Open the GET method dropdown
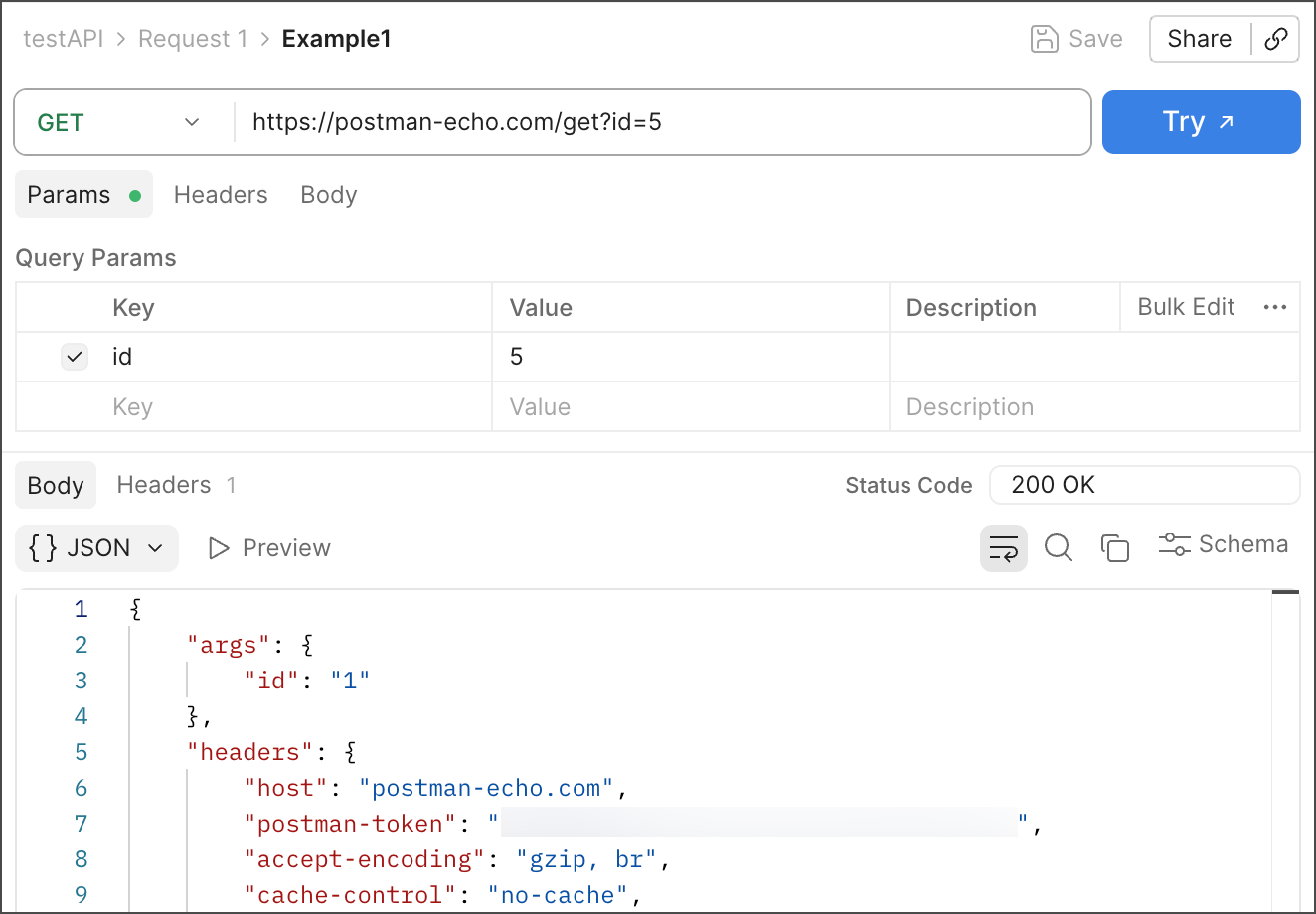Screen dimensions: 1316x914 click(119, 123)
